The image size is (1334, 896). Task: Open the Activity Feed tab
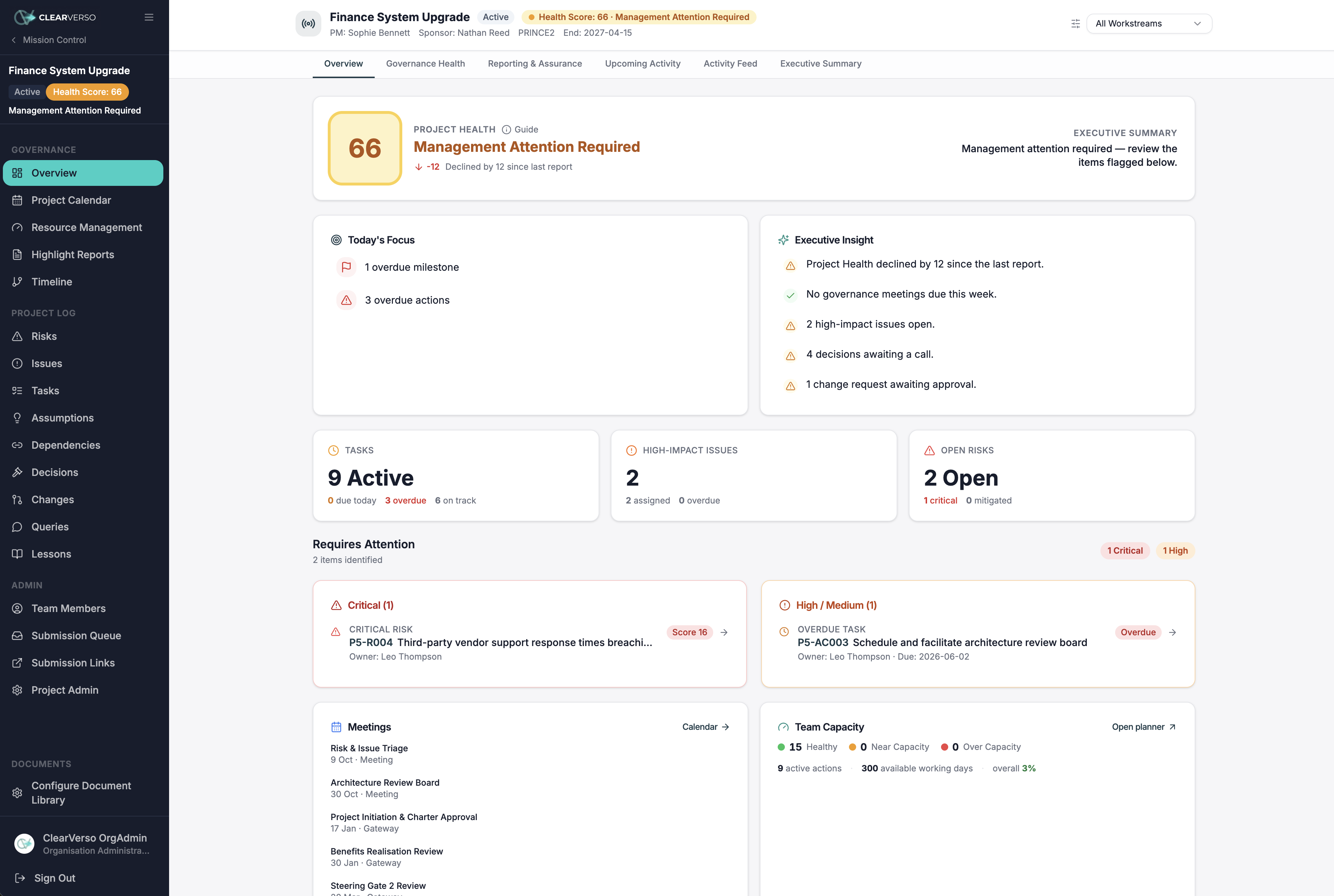click(730, 63)
